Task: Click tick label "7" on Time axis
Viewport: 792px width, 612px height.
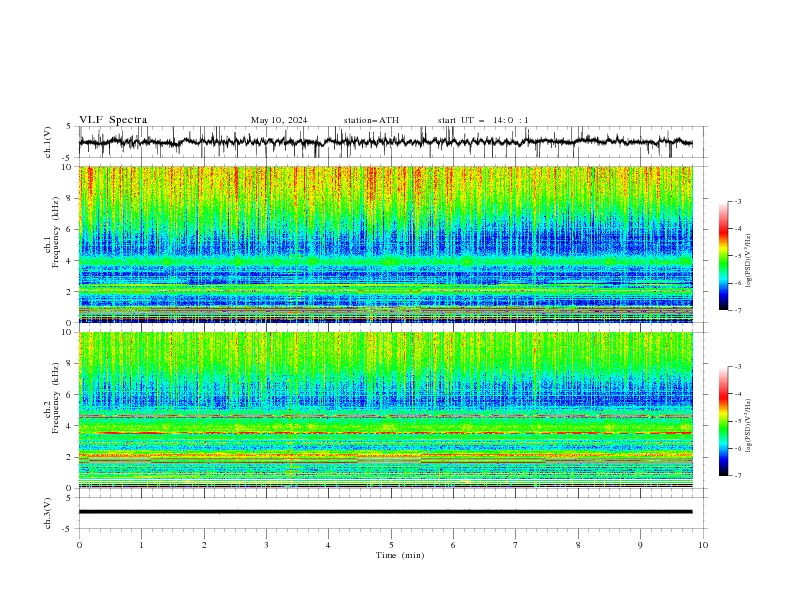Action: tap(516, 545)
